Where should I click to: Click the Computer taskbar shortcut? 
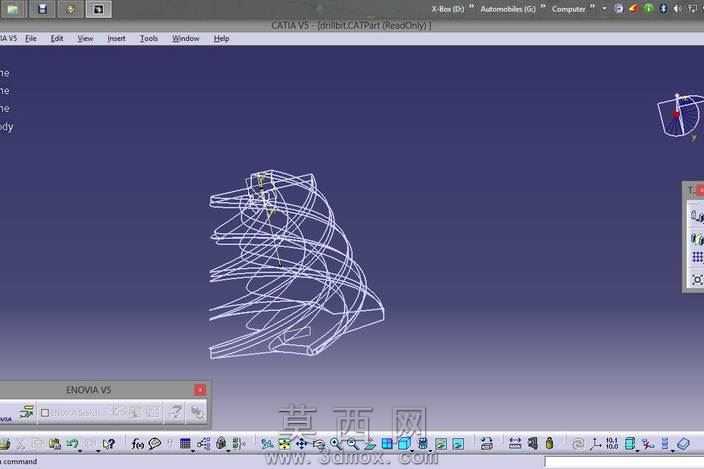click(568, 9)
